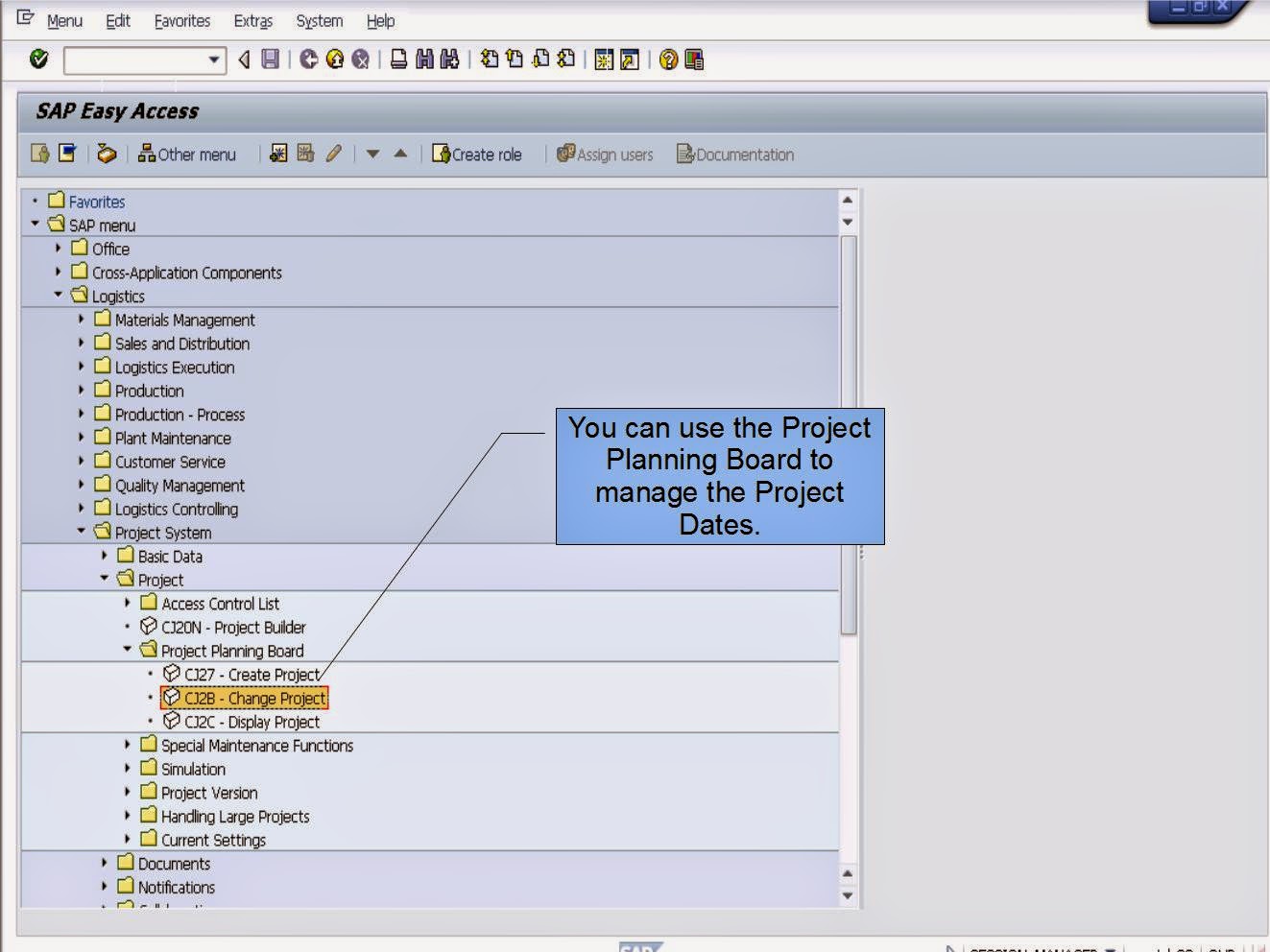Expand the Documents folder node
This screenshot has height=952, width=1270.
click(x=106, y=864)
